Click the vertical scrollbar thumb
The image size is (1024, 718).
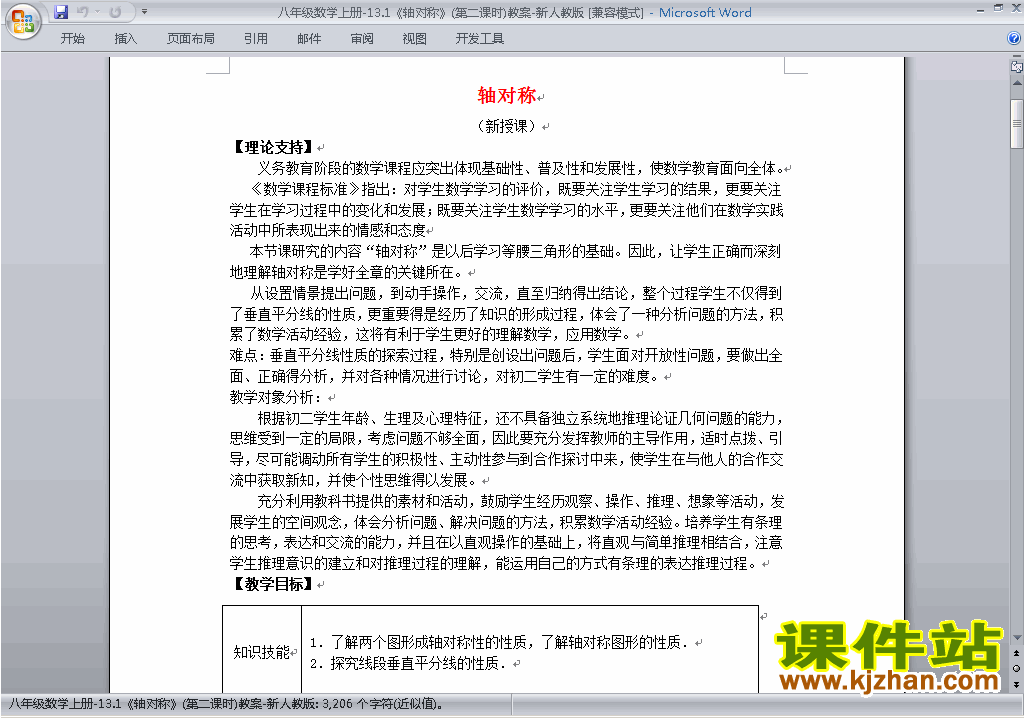(1017, 123)
